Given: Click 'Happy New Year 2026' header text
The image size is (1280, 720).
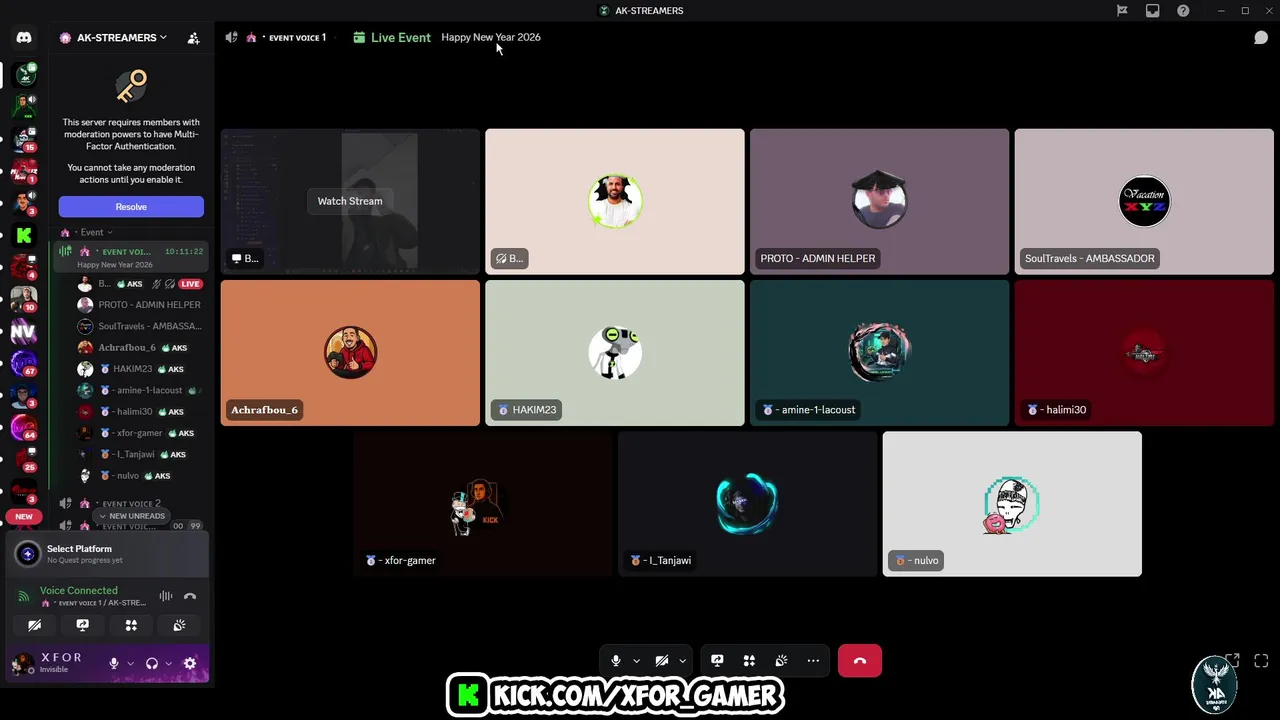Looking at the screenshot, I should 491,38.
